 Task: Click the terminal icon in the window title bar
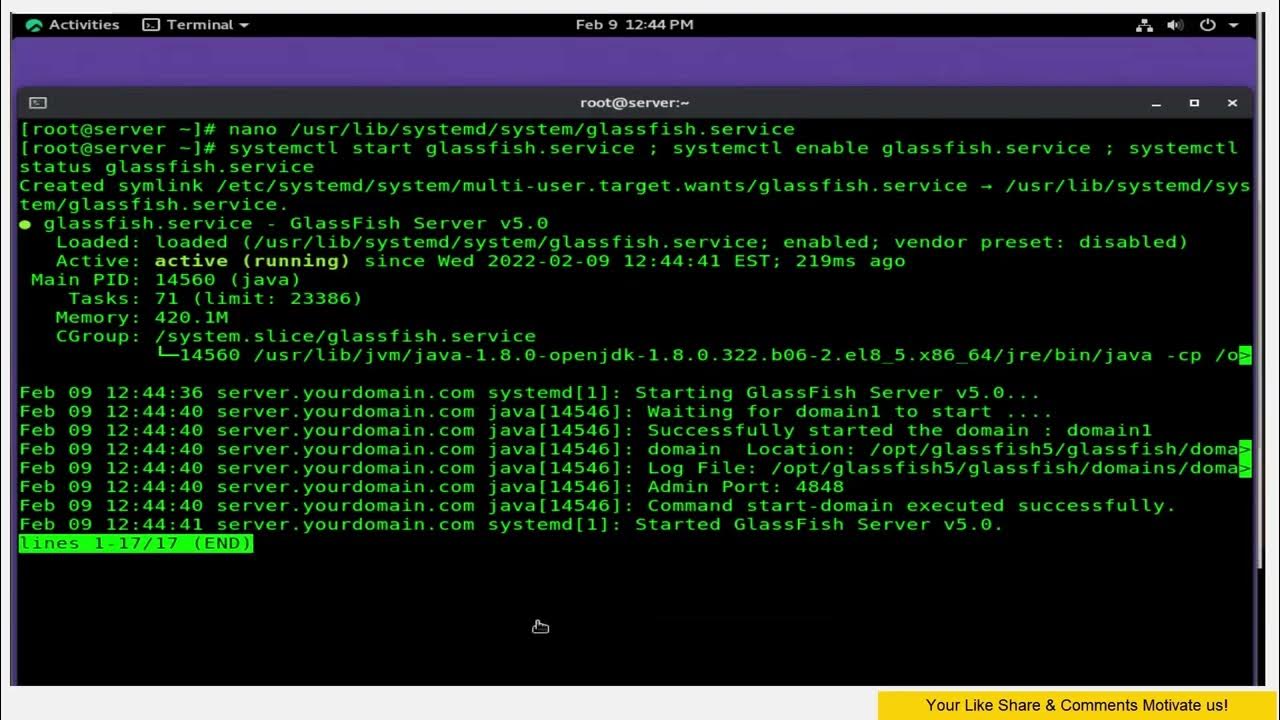37,103
